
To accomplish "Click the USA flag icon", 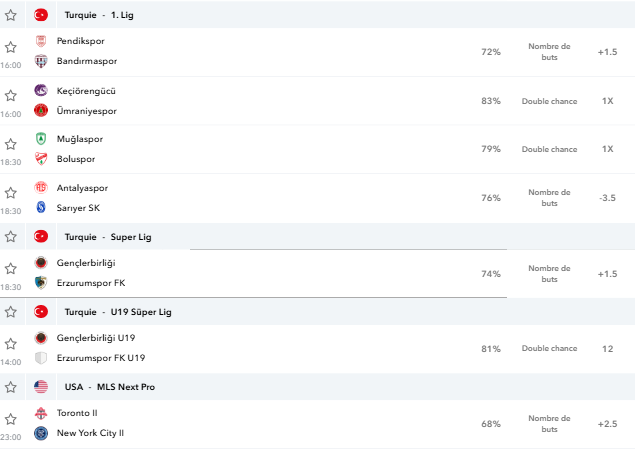I will 41,387.
